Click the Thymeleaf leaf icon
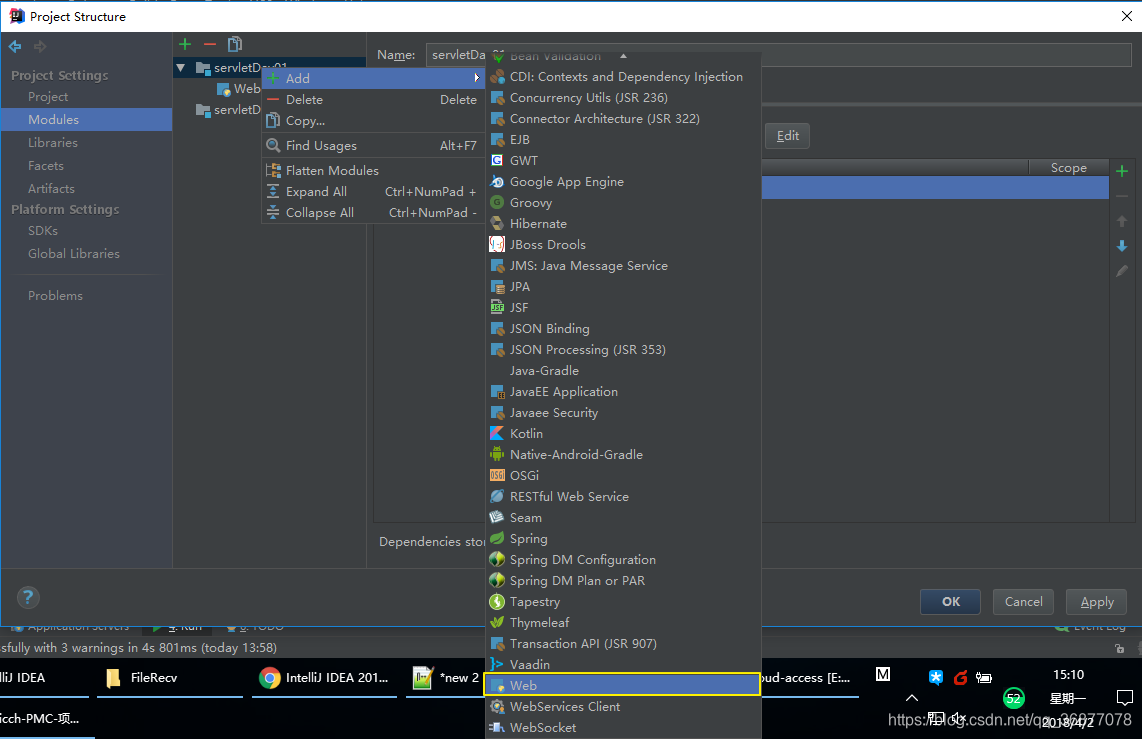 click(497, 623)
